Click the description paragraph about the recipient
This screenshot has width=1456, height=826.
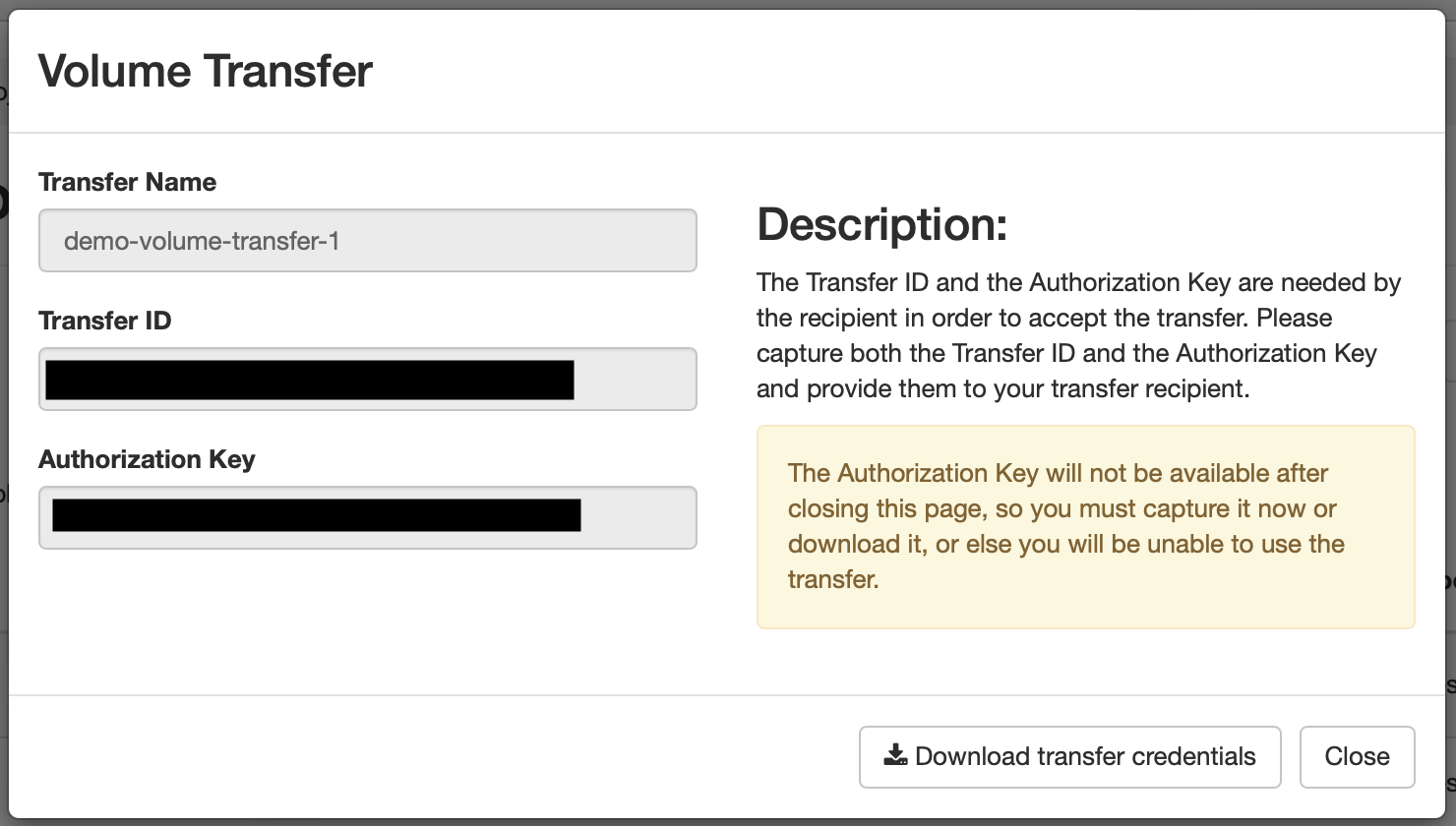point(1078,335)
